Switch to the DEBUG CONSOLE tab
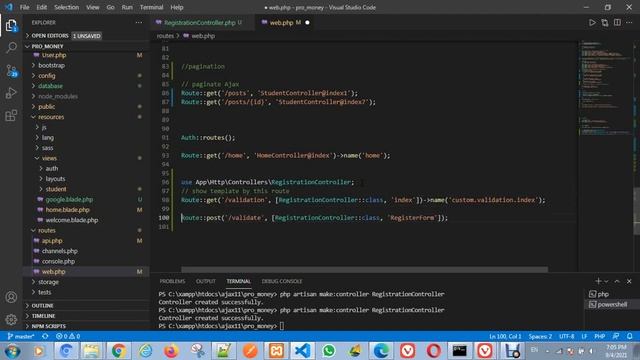 282,281
